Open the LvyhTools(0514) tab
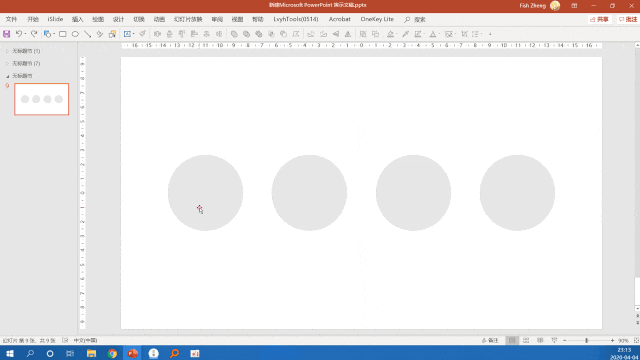Image resolution: width=640 pixels, height=360 pixels. (296, 19)
